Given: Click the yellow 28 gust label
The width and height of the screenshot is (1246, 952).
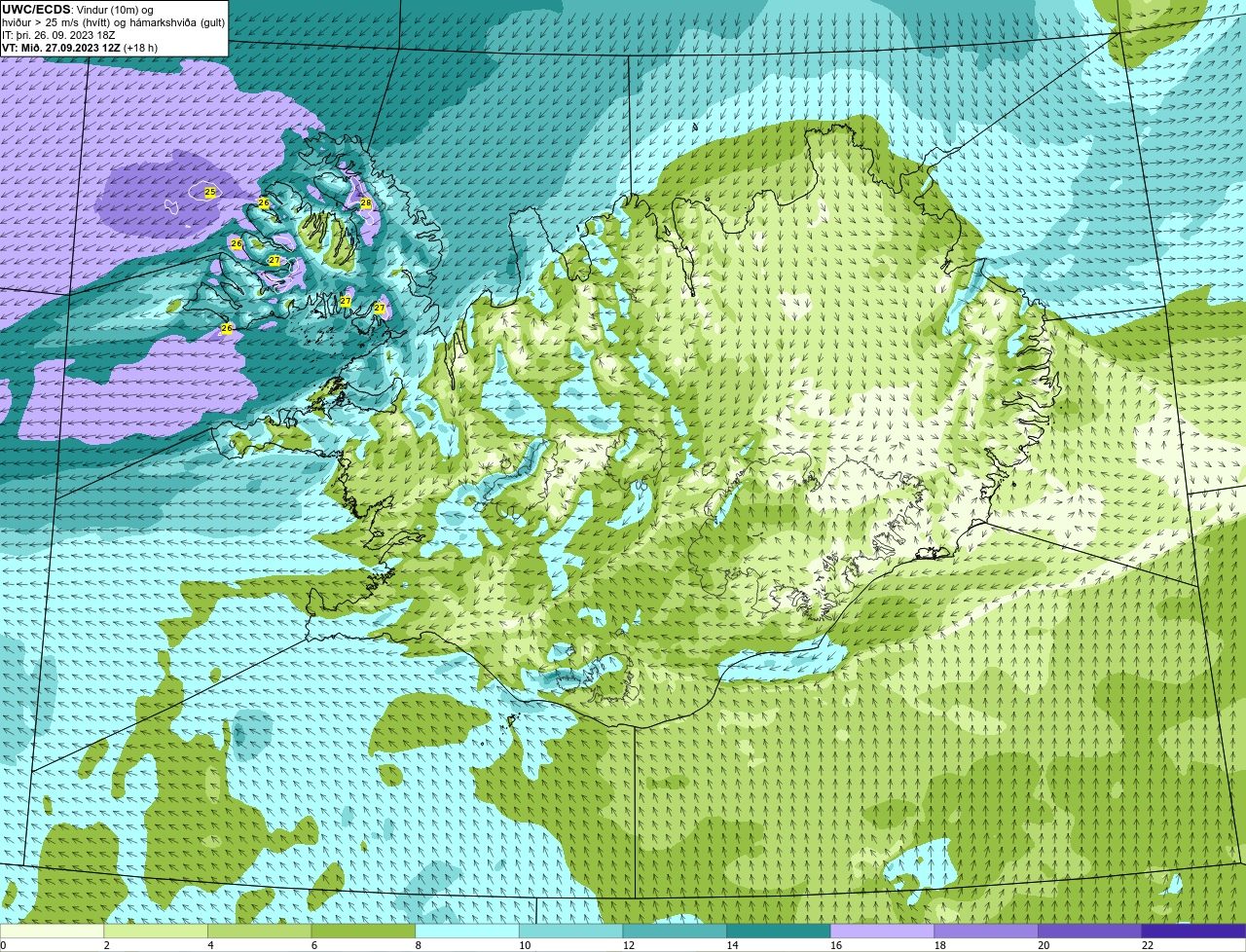Looking at the screenshot, I should (366, 203).
